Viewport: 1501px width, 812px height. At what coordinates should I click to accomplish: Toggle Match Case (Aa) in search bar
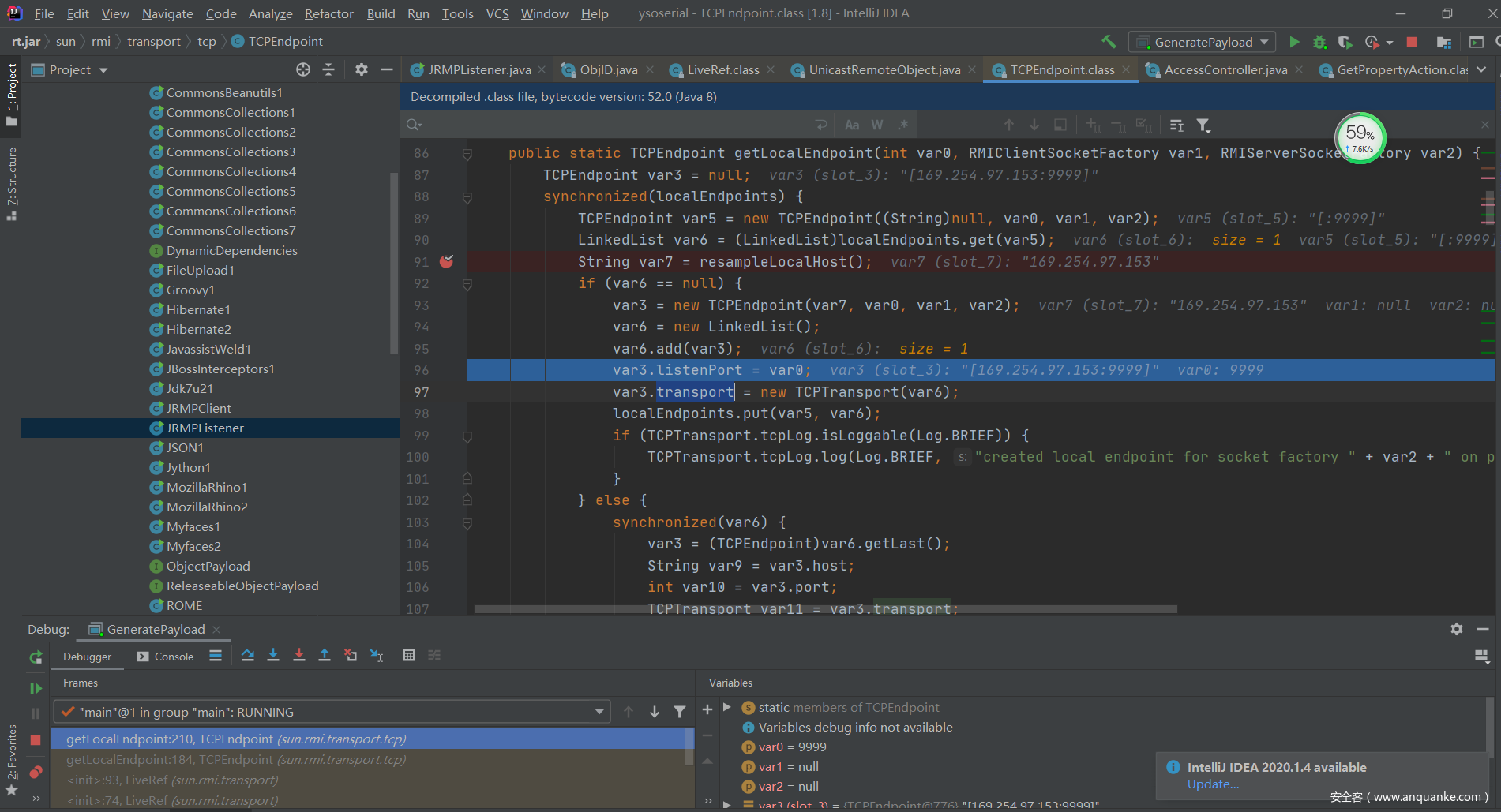click(x=852, y=125)
